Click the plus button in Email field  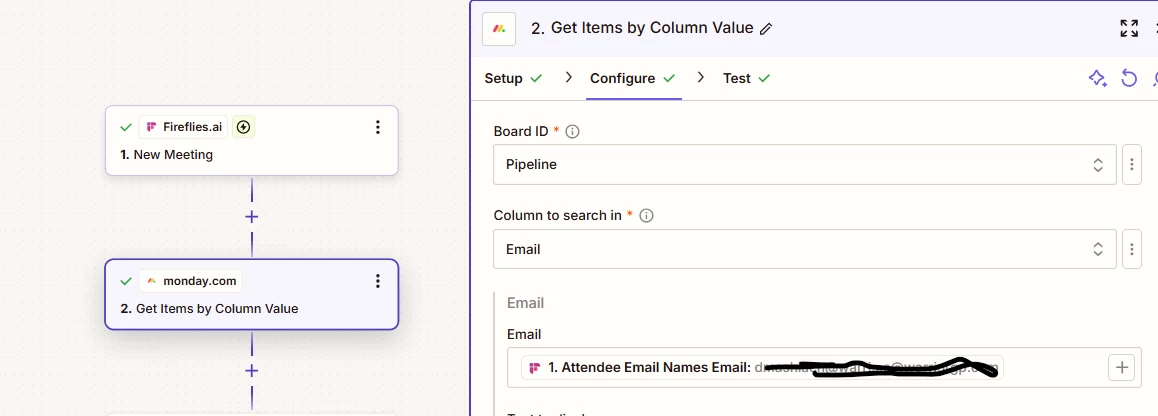coord(1121,367)
